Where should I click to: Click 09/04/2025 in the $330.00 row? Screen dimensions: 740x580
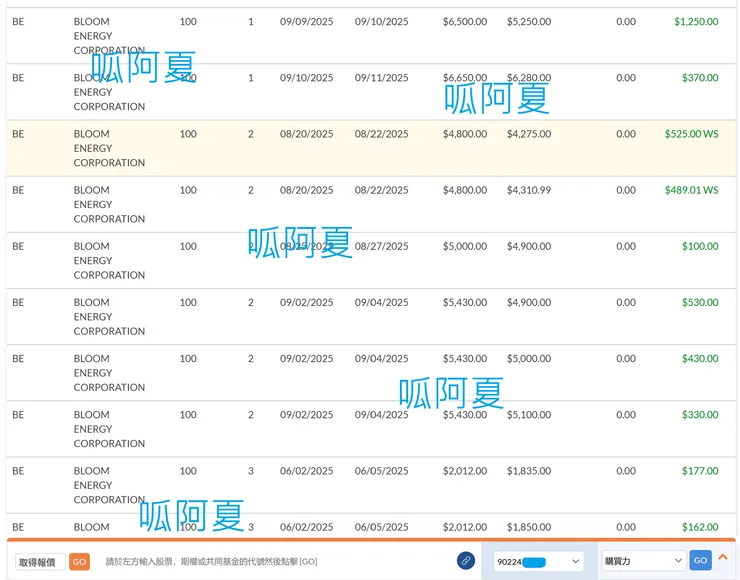[x=381, y=415]
